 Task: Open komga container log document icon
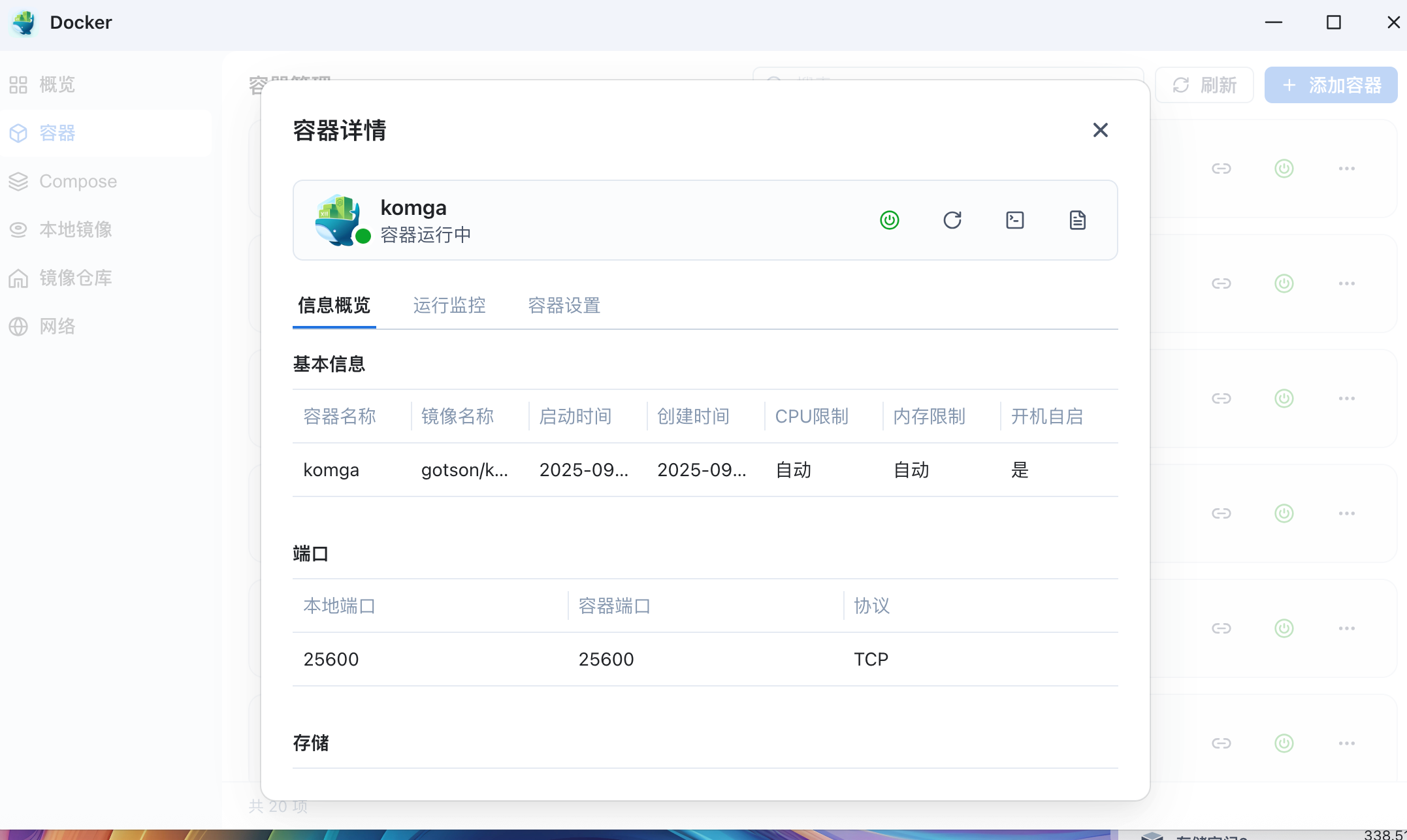pyautogui.click(x=1077, y=220)
